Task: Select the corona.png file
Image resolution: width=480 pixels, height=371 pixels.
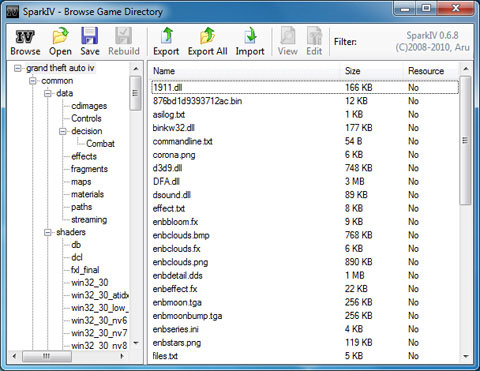Action: (174, 155)
